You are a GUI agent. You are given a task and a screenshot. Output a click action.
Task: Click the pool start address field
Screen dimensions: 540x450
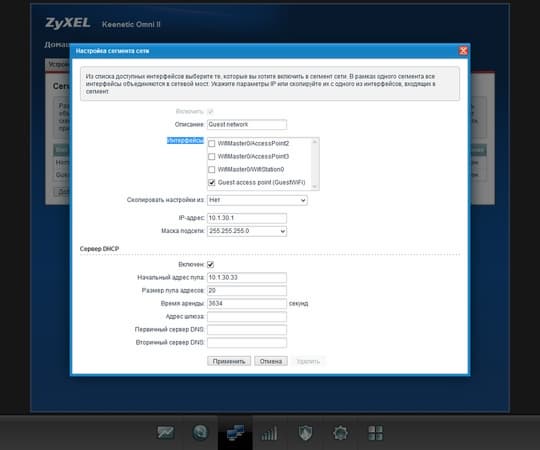click(247, 278)
